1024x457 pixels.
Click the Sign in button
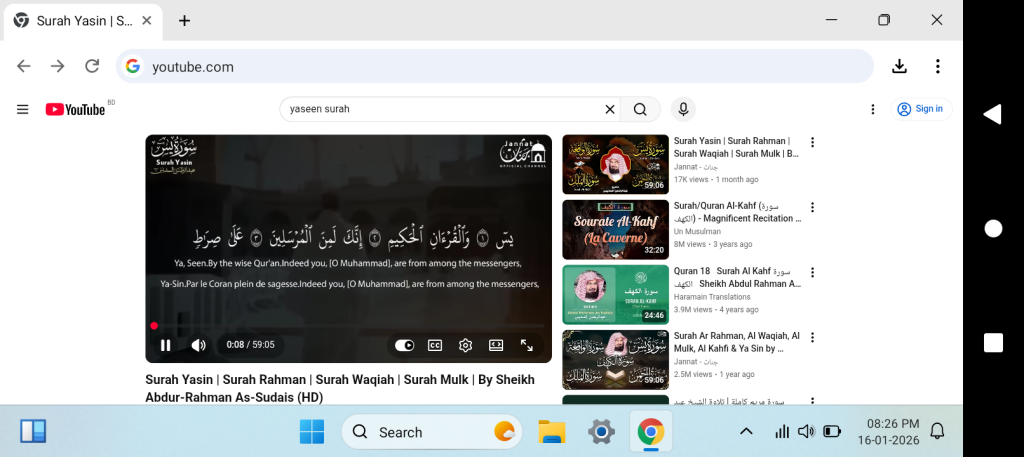click(x=920, y=109)
